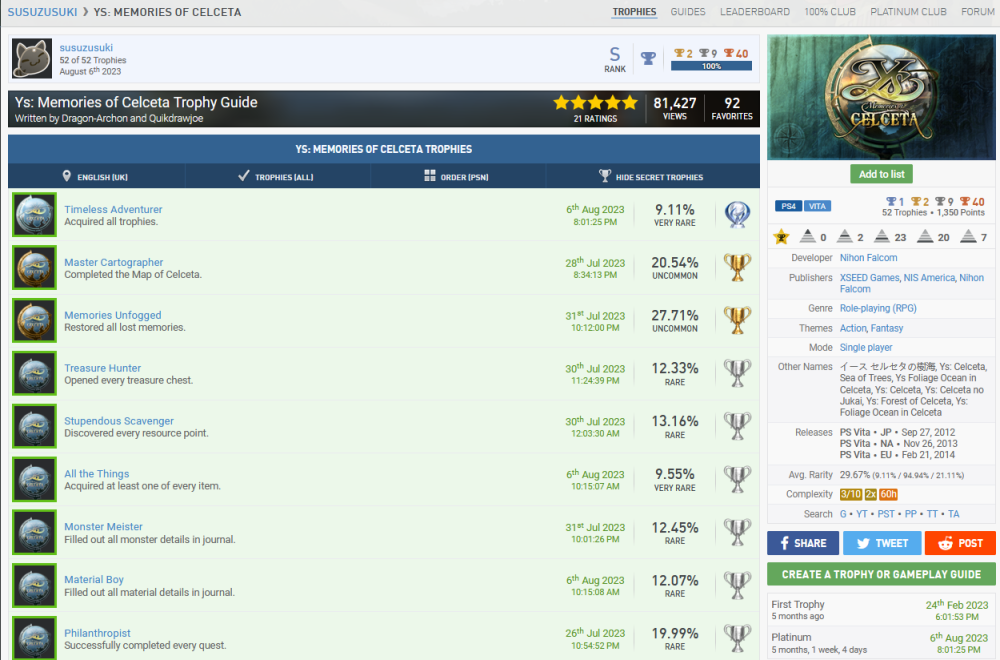
Task: Click the blue trophy icon beside rank
Action: pos(648,58)
